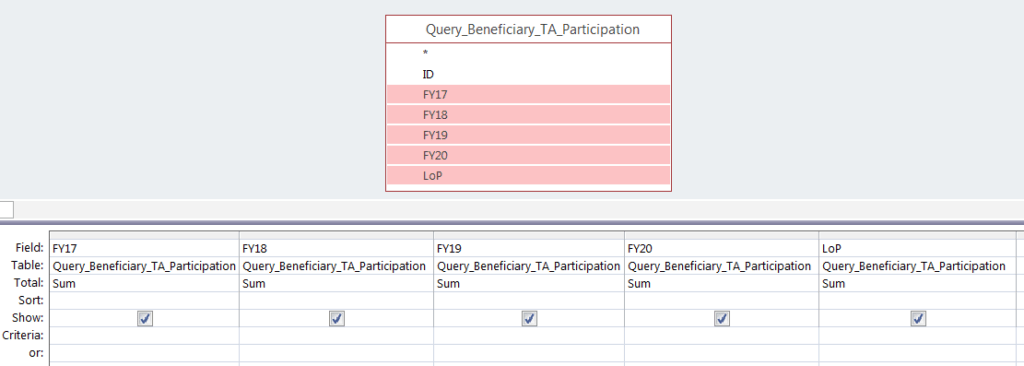Select FY18 column via its column selector bar
This screenshot has height=366, width=1024.
click(x=336, y=235)
